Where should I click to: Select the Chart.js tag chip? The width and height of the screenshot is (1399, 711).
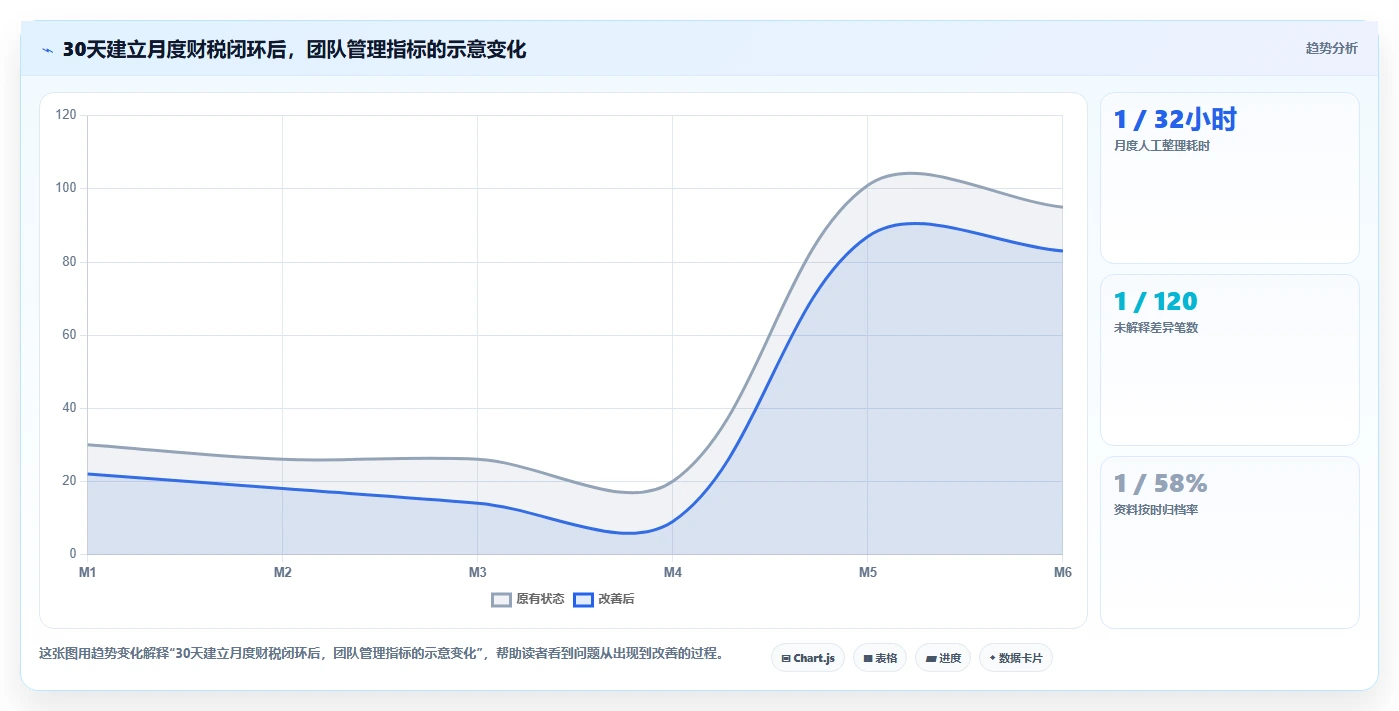click(x=808, y=658)
